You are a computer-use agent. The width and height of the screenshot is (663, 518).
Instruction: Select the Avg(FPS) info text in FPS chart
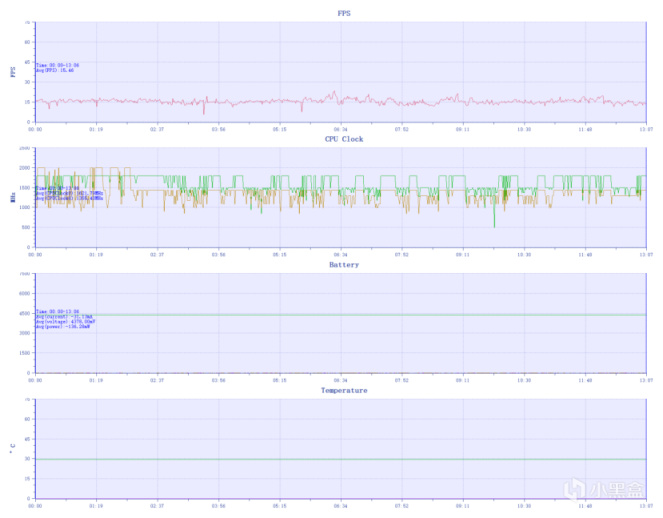click(55, 71)
